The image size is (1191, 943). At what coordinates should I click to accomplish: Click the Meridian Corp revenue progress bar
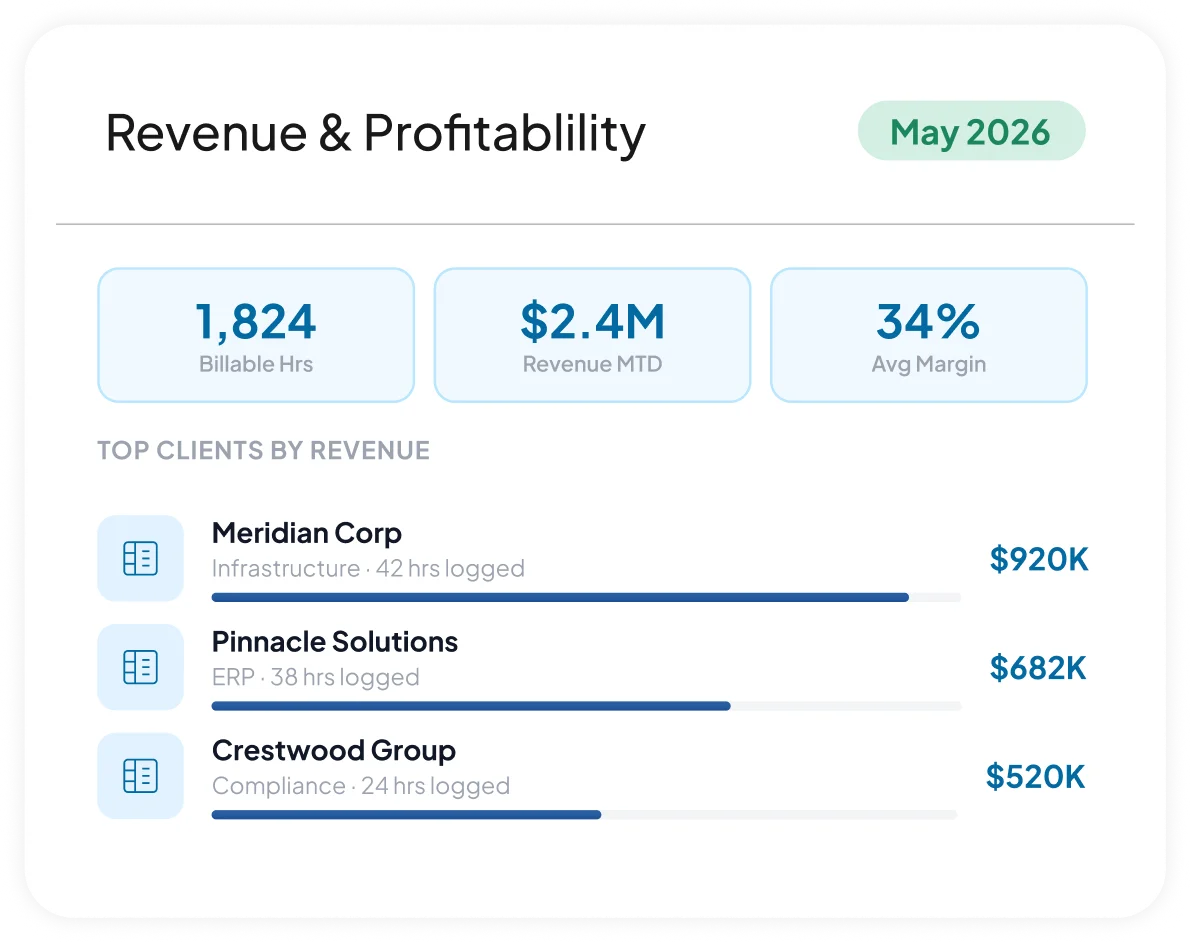tap(586, 597)
